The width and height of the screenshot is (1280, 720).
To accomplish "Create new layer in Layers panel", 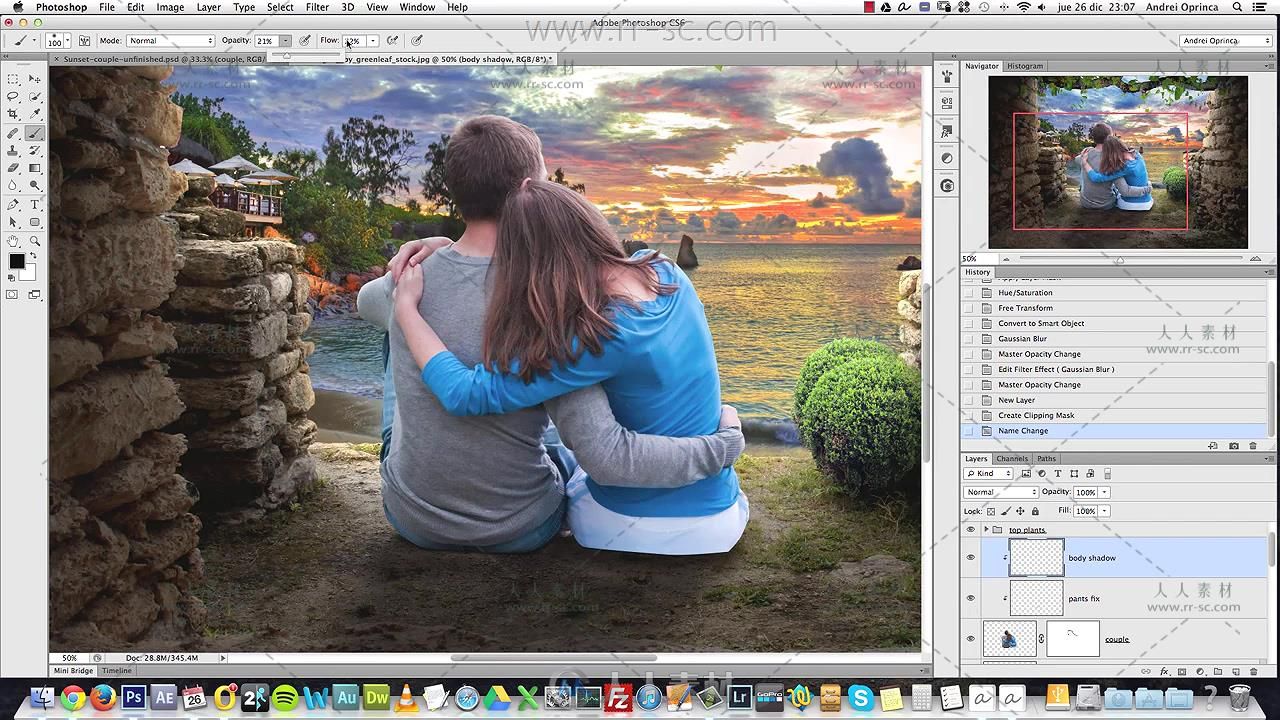I will click(x=1236, y=671).
